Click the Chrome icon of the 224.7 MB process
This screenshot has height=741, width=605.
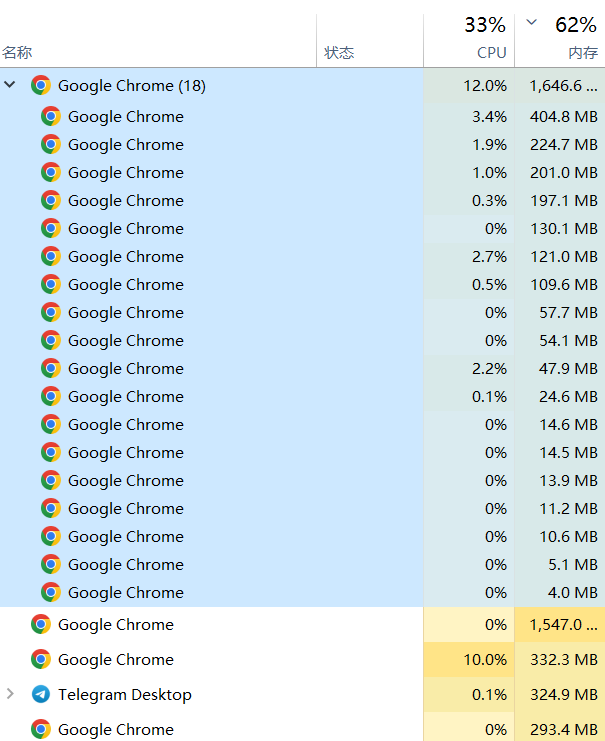pos(51,144)
